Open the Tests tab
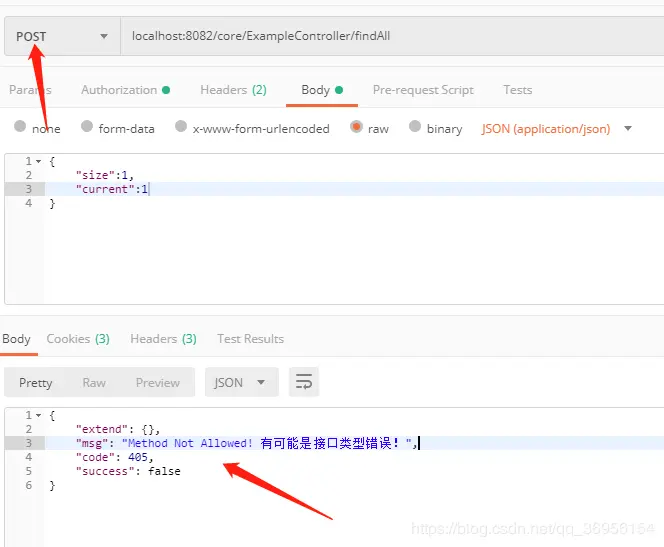664x547 pixels. coord(517,90)
